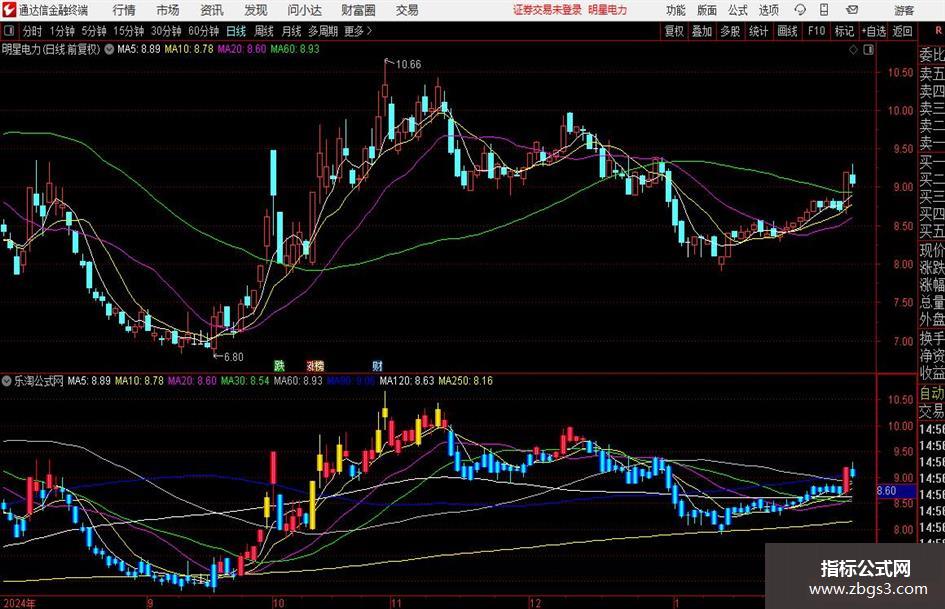This screenshot has width=945, height=609.
Task: Switch to 30分钟 period tab
Action: point(166,31)
